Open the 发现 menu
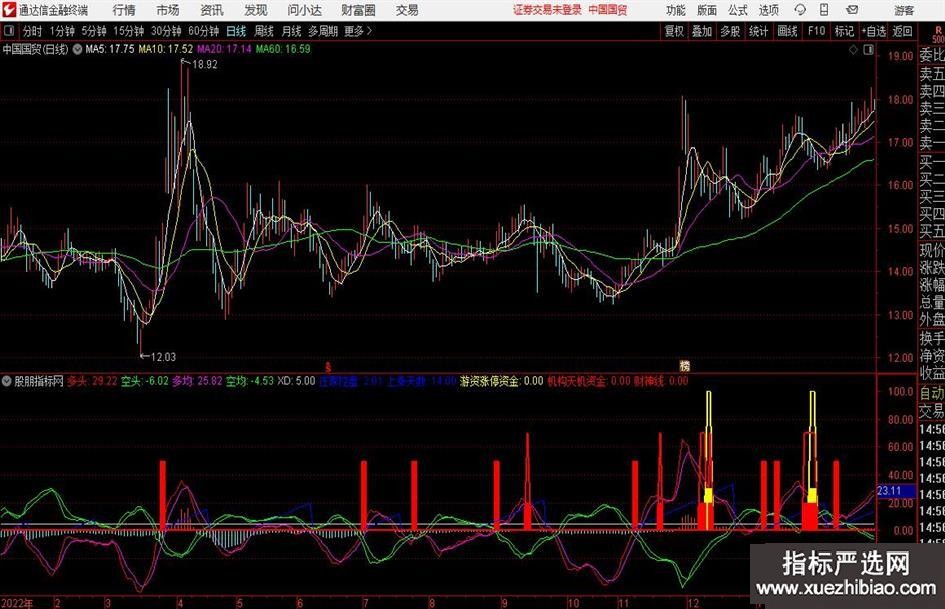 tap(256, 10)
